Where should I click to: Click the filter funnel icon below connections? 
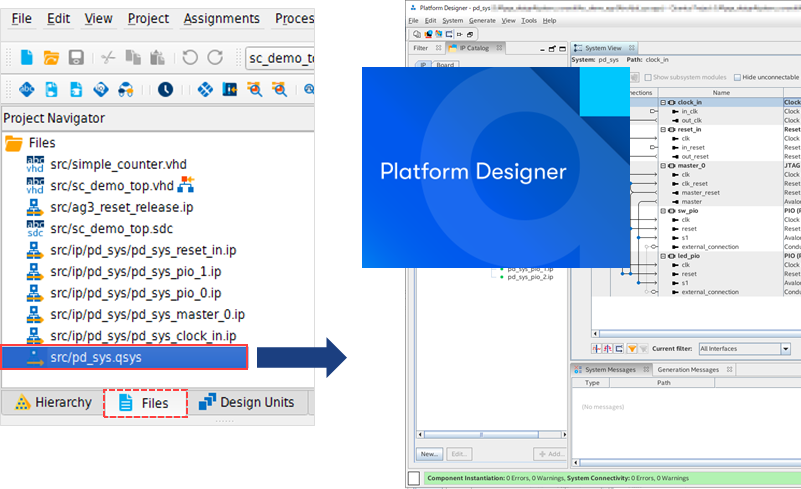tap(632, 348)
